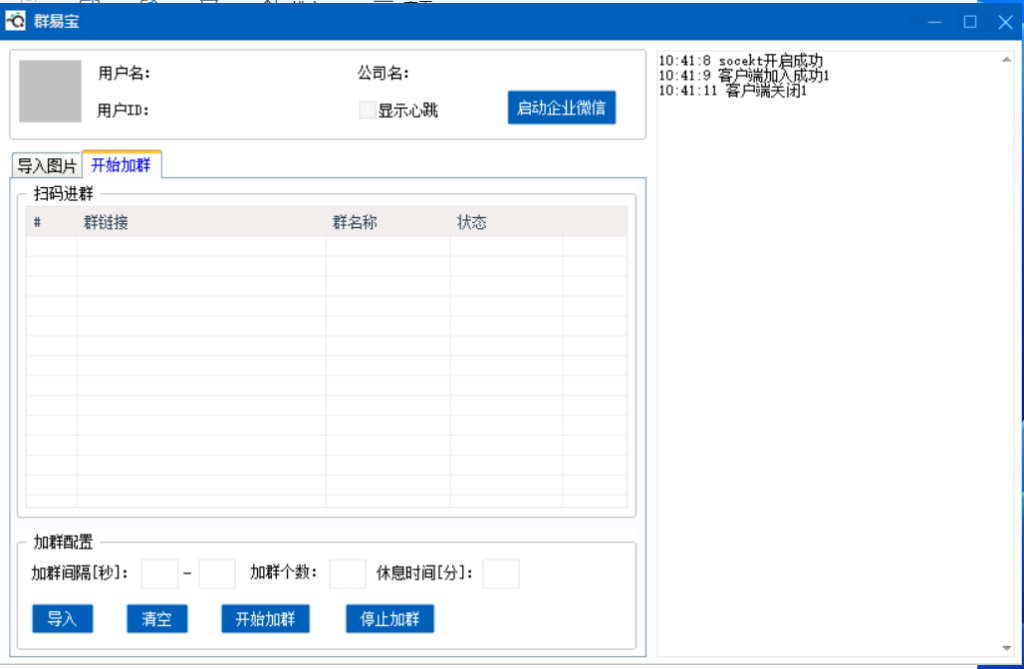This screenshot has height=669, width=1024.
Task: Click the log panel scrollbar down arrow
Action: (1006, 648)
